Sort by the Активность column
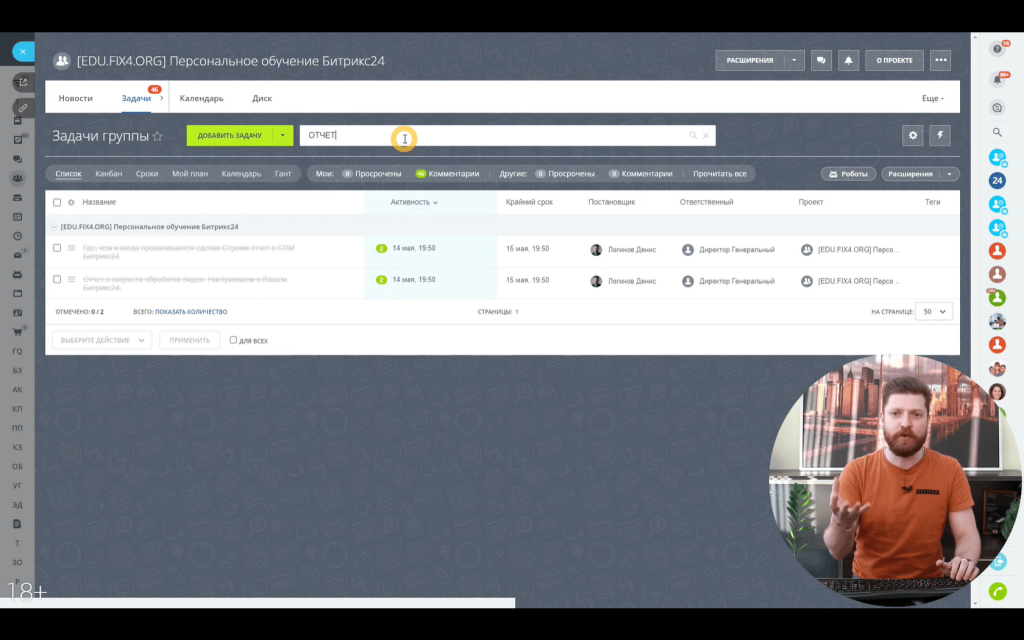Screen dimensions: 1024x640 coord(414,202)
